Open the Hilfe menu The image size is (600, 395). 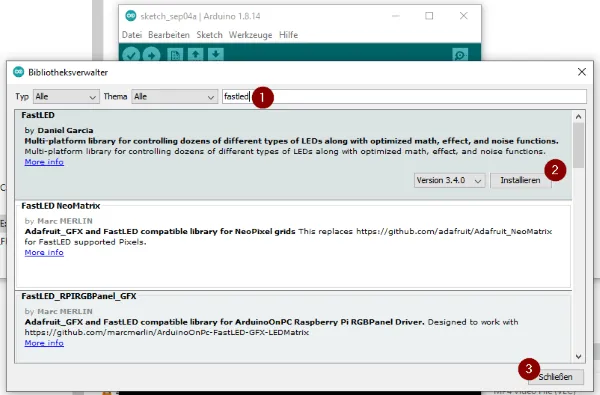coord(289,35)
